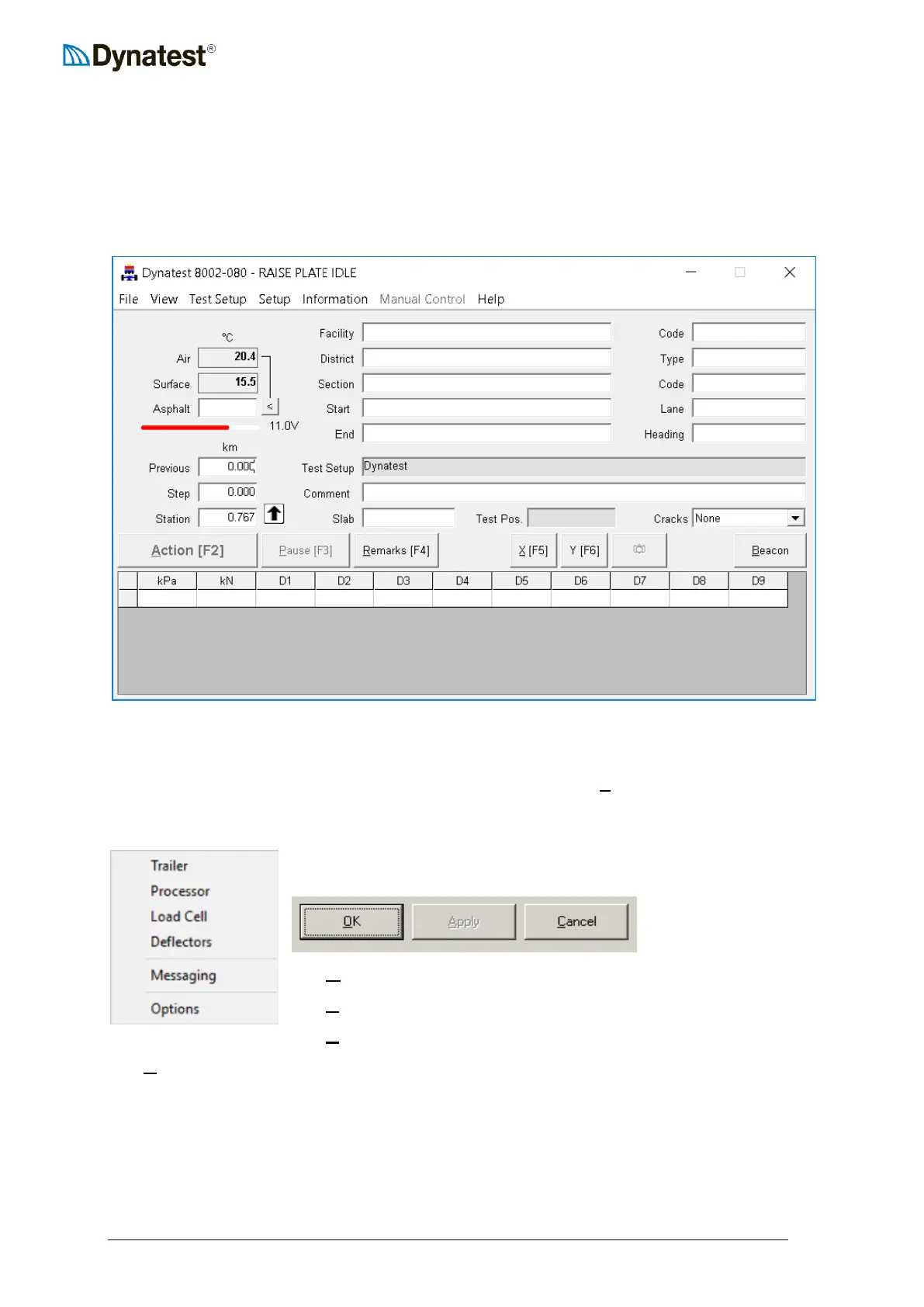Select Processor in the setup menu
Screen dimensions: 924x1307
pos(180,892)
